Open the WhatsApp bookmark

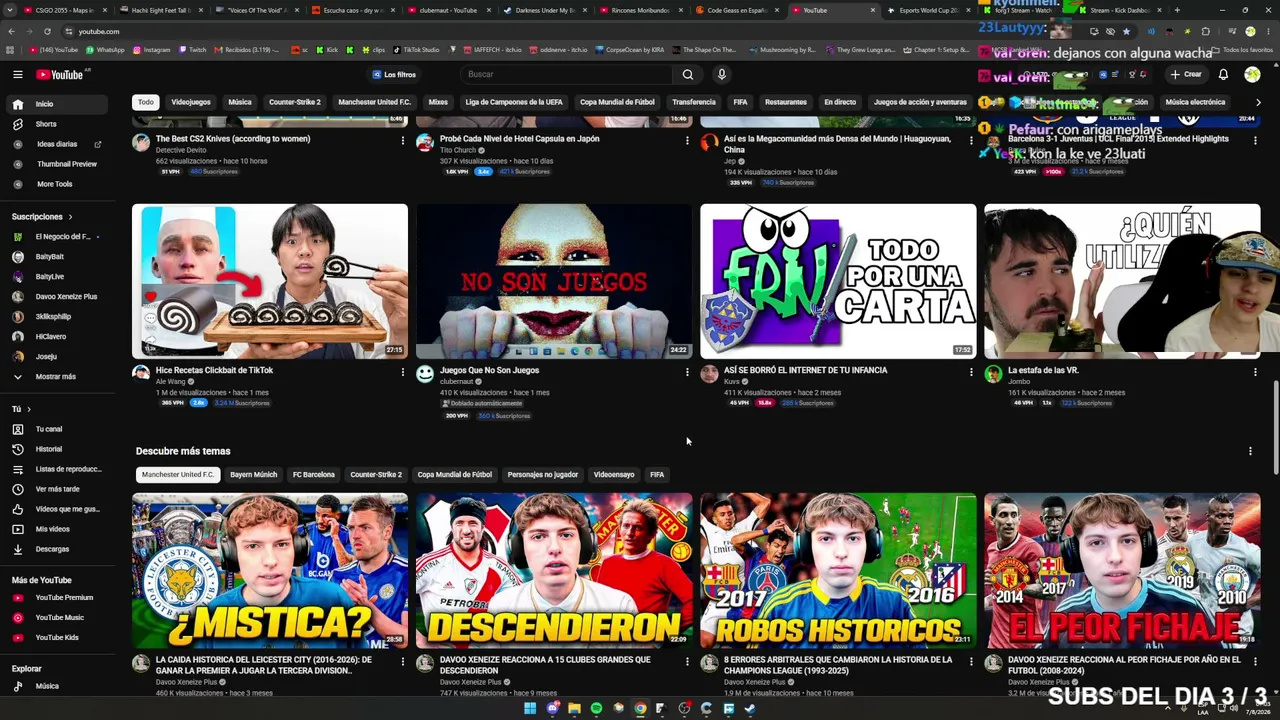click(105, 50)
